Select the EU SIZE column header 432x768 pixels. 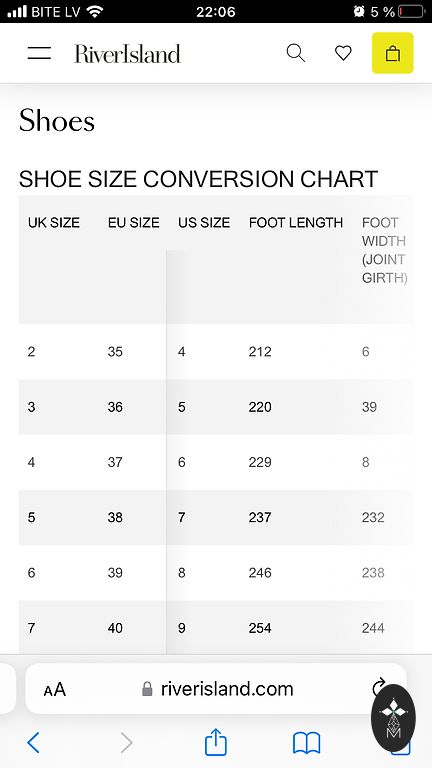(134, 223)
